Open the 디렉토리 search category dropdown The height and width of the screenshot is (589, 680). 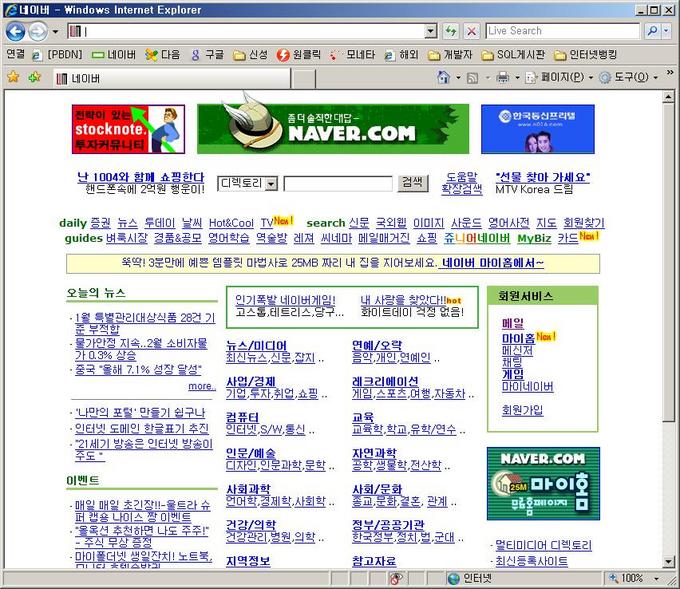[x=247, y=184]
